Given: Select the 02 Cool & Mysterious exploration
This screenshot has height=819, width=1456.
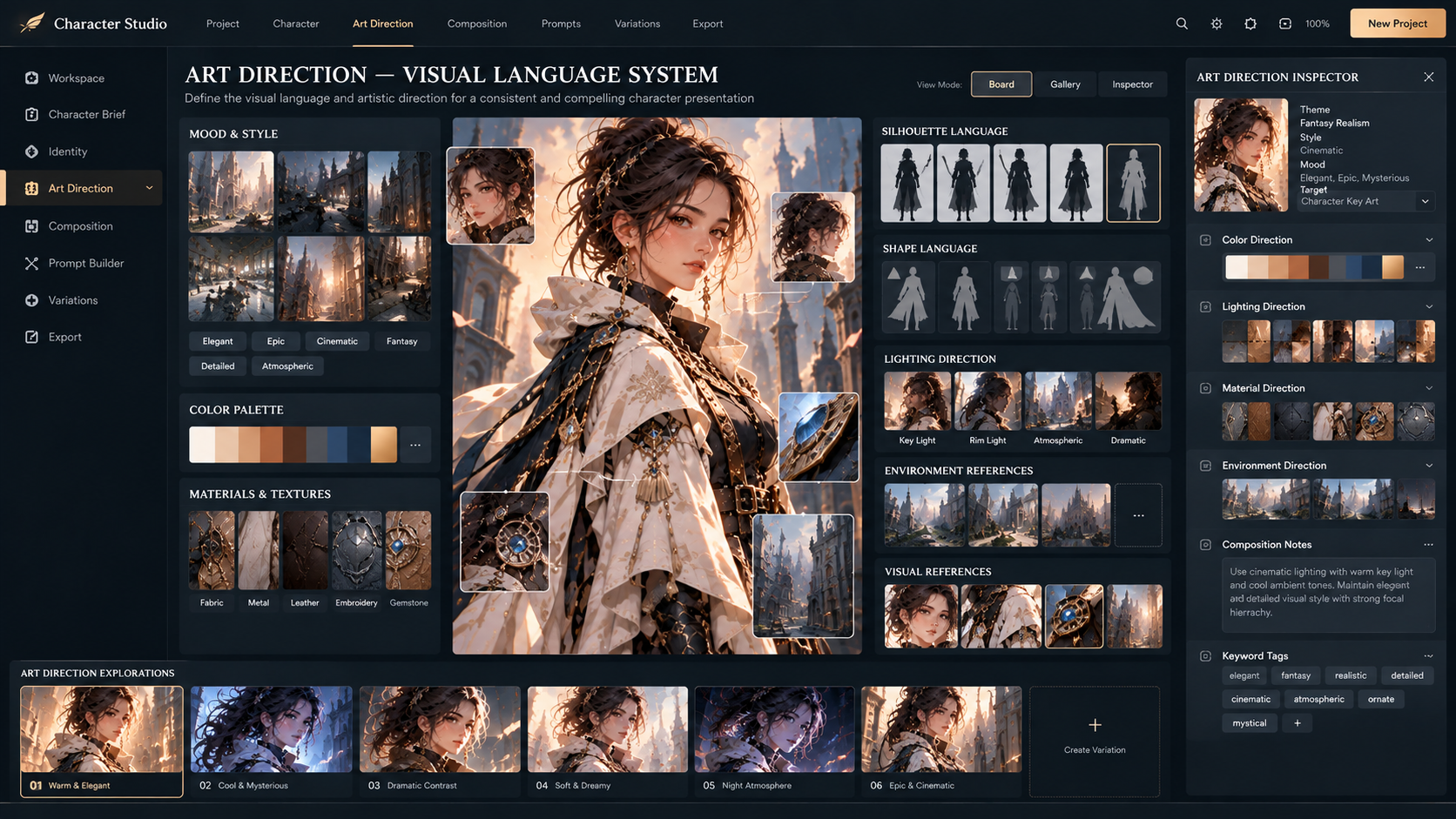Looking at the screenshot, I should (x=272, y=741).
